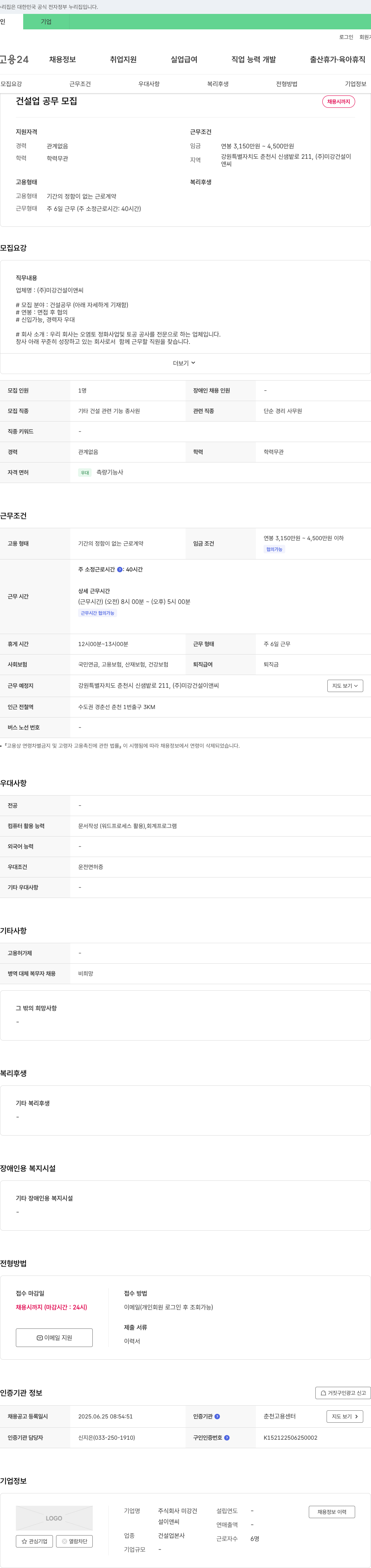Click the 채용시까지 status badge
371x1568 pixels.
(x=339, y=102)
